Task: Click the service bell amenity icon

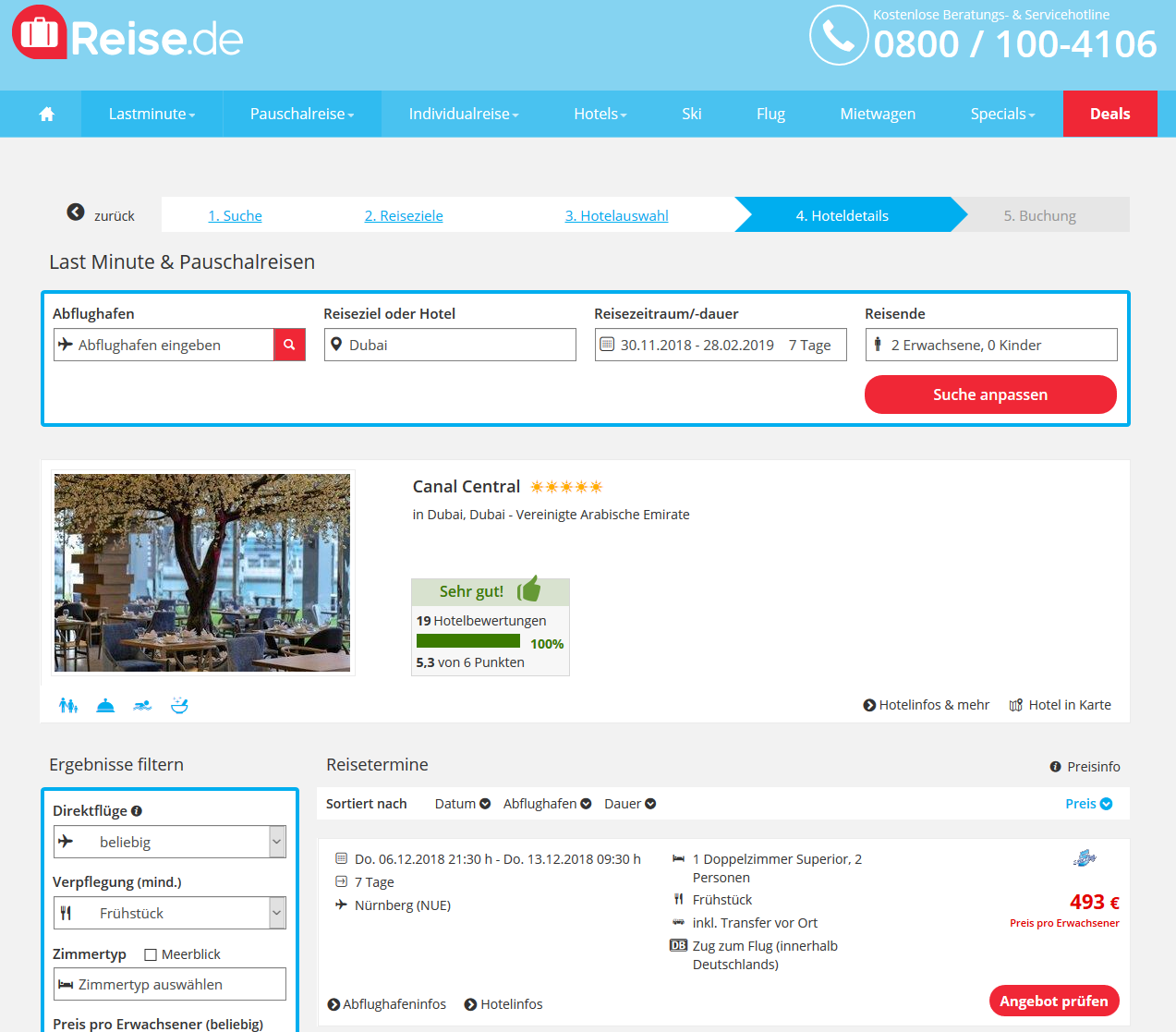Action: (x=105, y=706)
